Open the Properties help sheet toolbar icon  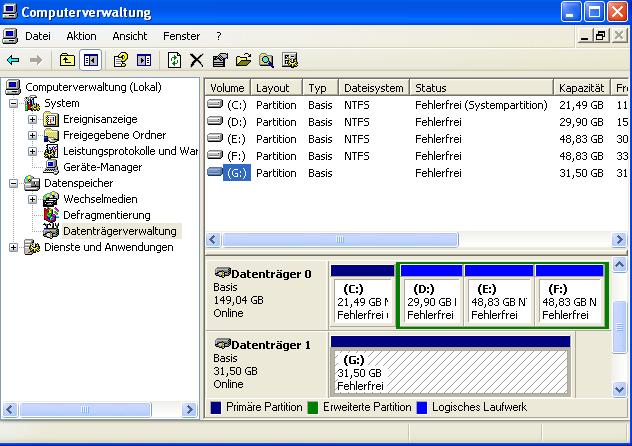pos(121,60)
